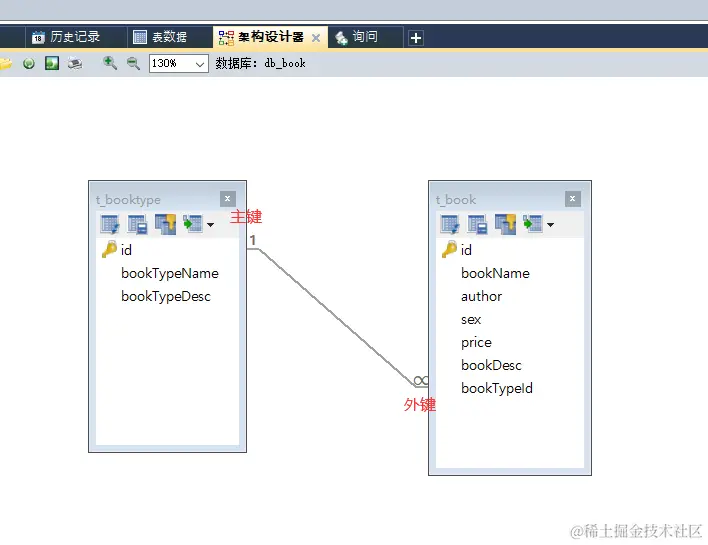Image resolution: width=708 pixels, height=545 pixels.
Task: Expand dropdown arrow in t_book toolbar
Action: (x=550, y=224)
